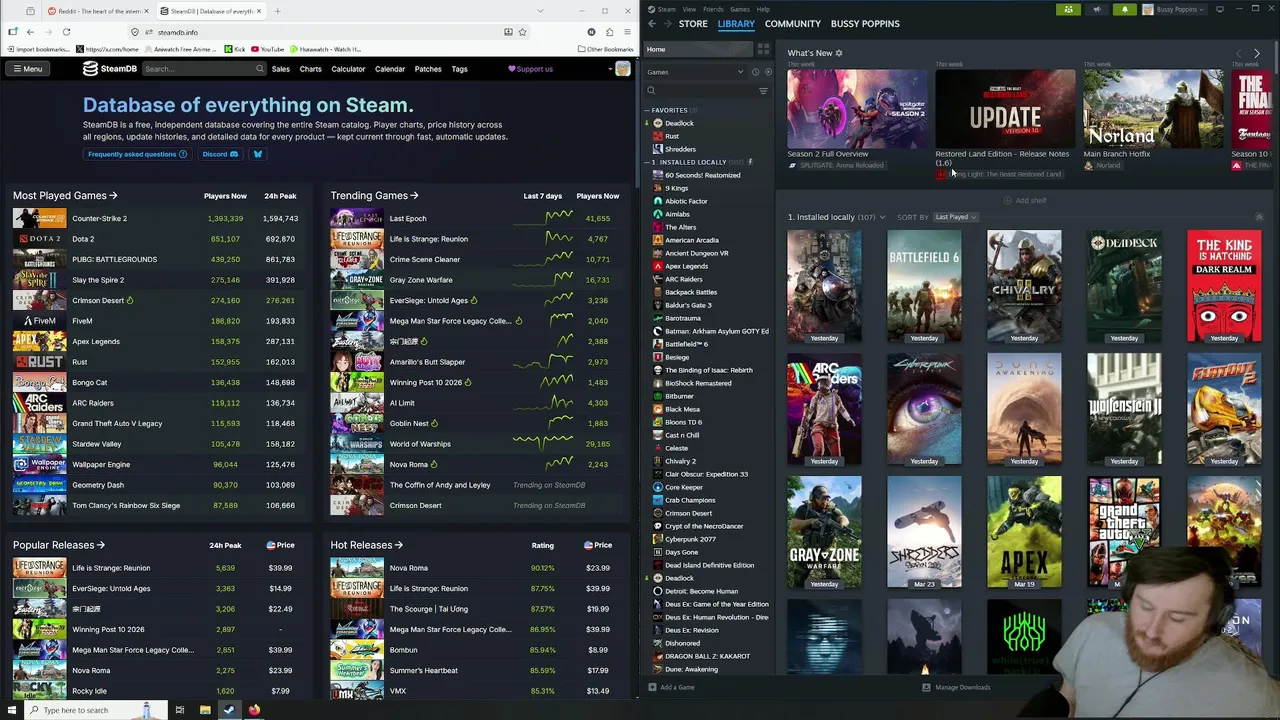Collapse the Installed locally shelf double-chevron
The image size is (1280, 720).
(1259, 217)
